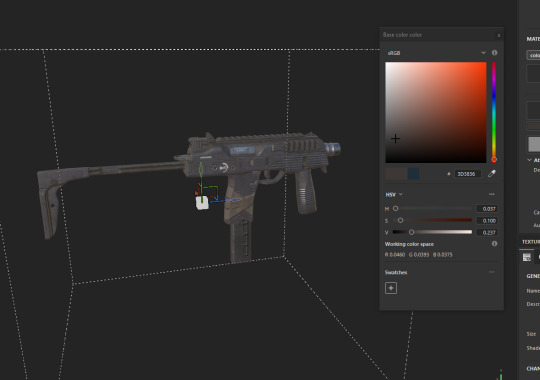Open info icon beside sRGB dropdown
Image resolution: width=540 pixels, height=380 pixels.
click(495, 53)
